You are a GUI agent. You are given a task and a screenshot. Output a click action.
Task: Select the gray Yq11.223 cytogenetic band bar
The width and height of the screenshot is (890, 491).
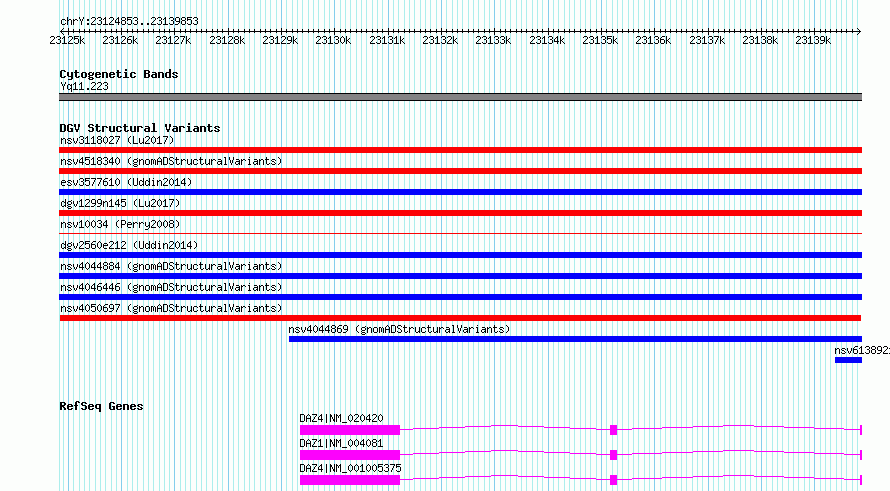460,97
